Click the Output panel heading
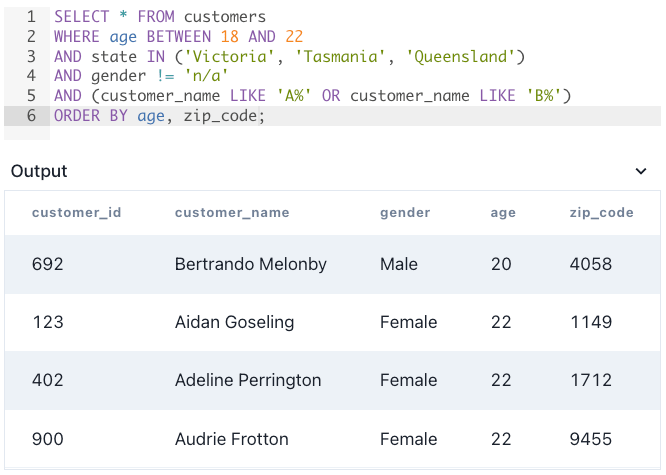Viewport: 666px width, 475px height. click(x=39, y=171)
